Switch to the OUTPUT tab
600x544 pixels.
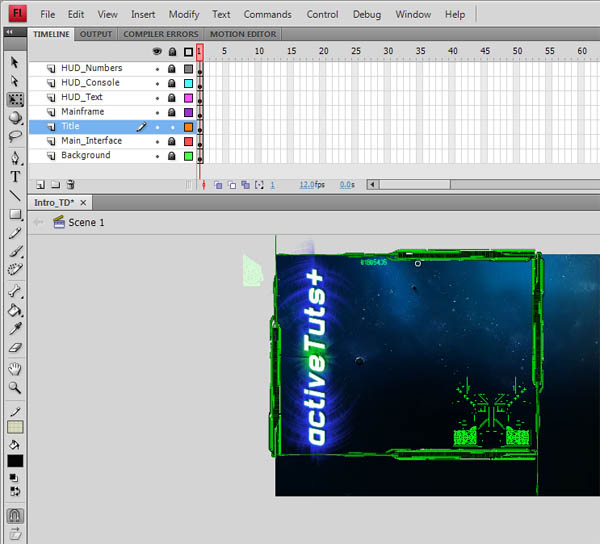pyautogui.click(x=96, y=34)
